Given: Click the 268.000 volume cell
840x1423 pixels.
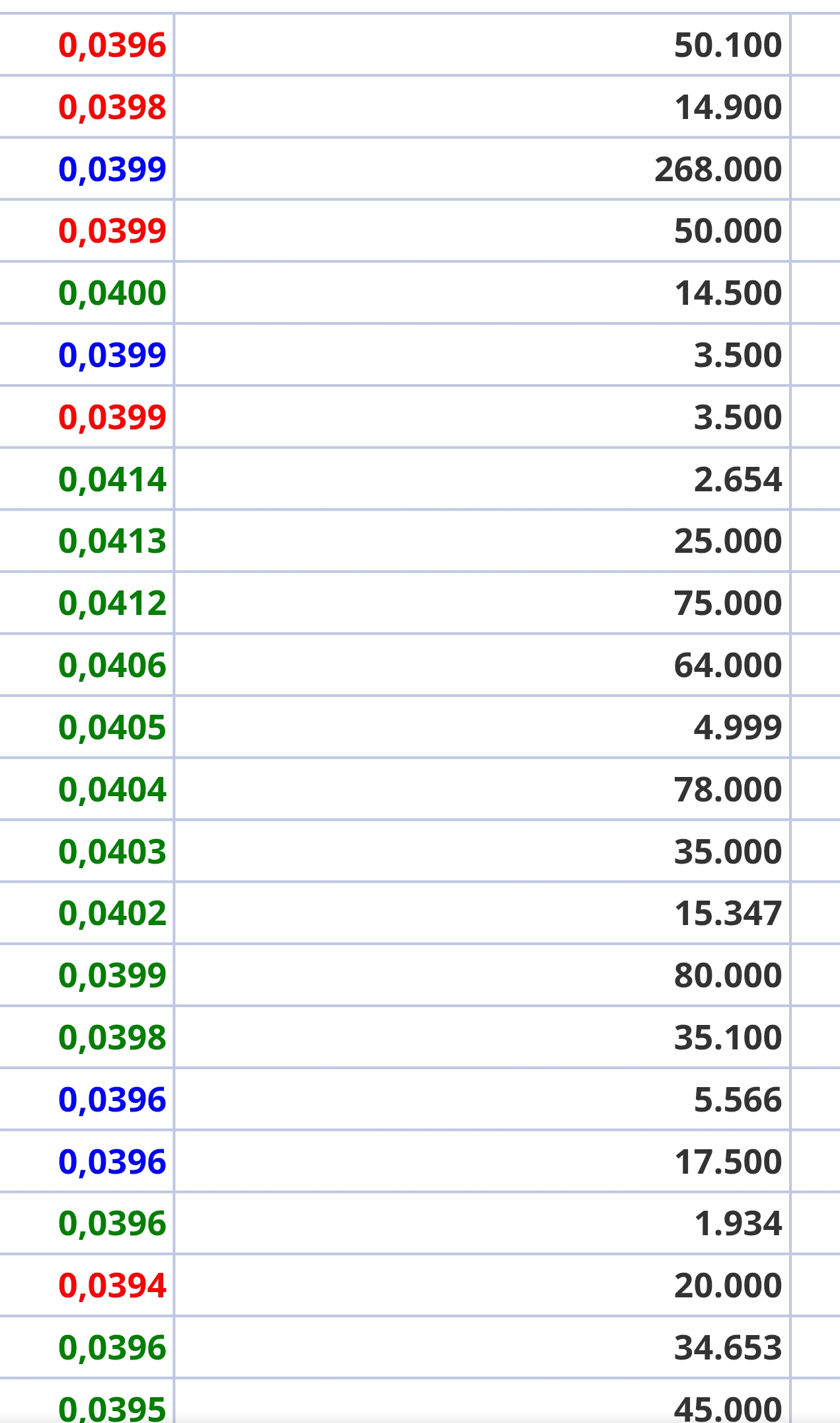Looking at the screenshot, I should tap(718, 169).
